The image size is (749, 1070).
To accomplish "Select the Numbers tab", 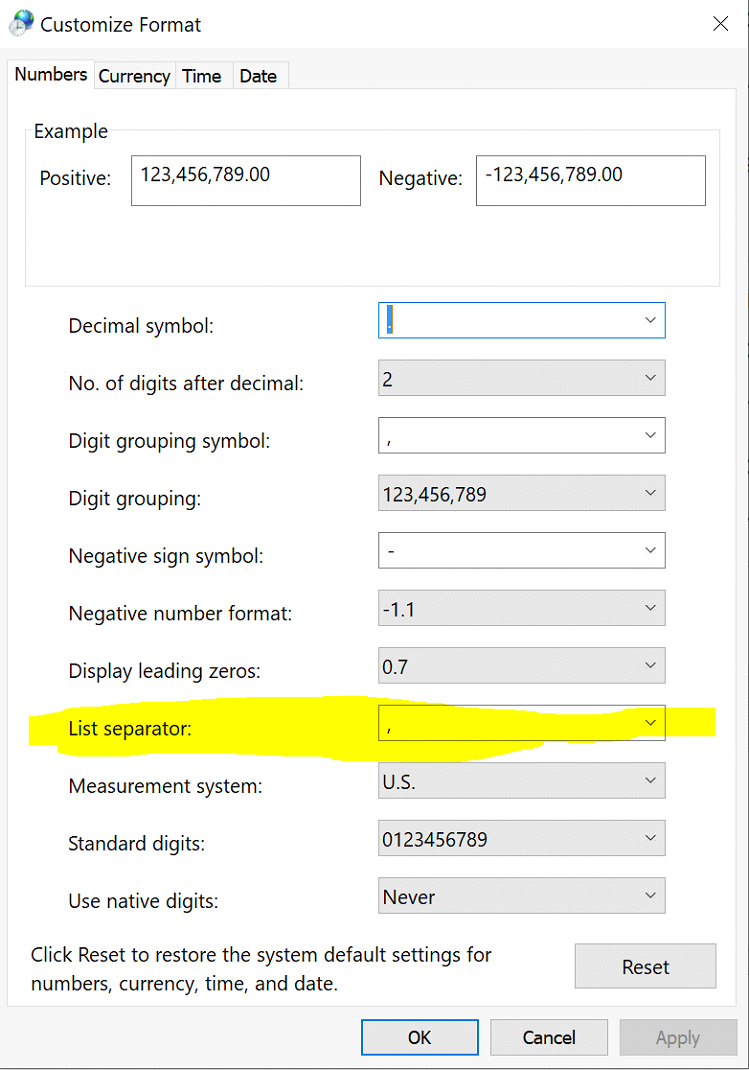I will [51, 74].
